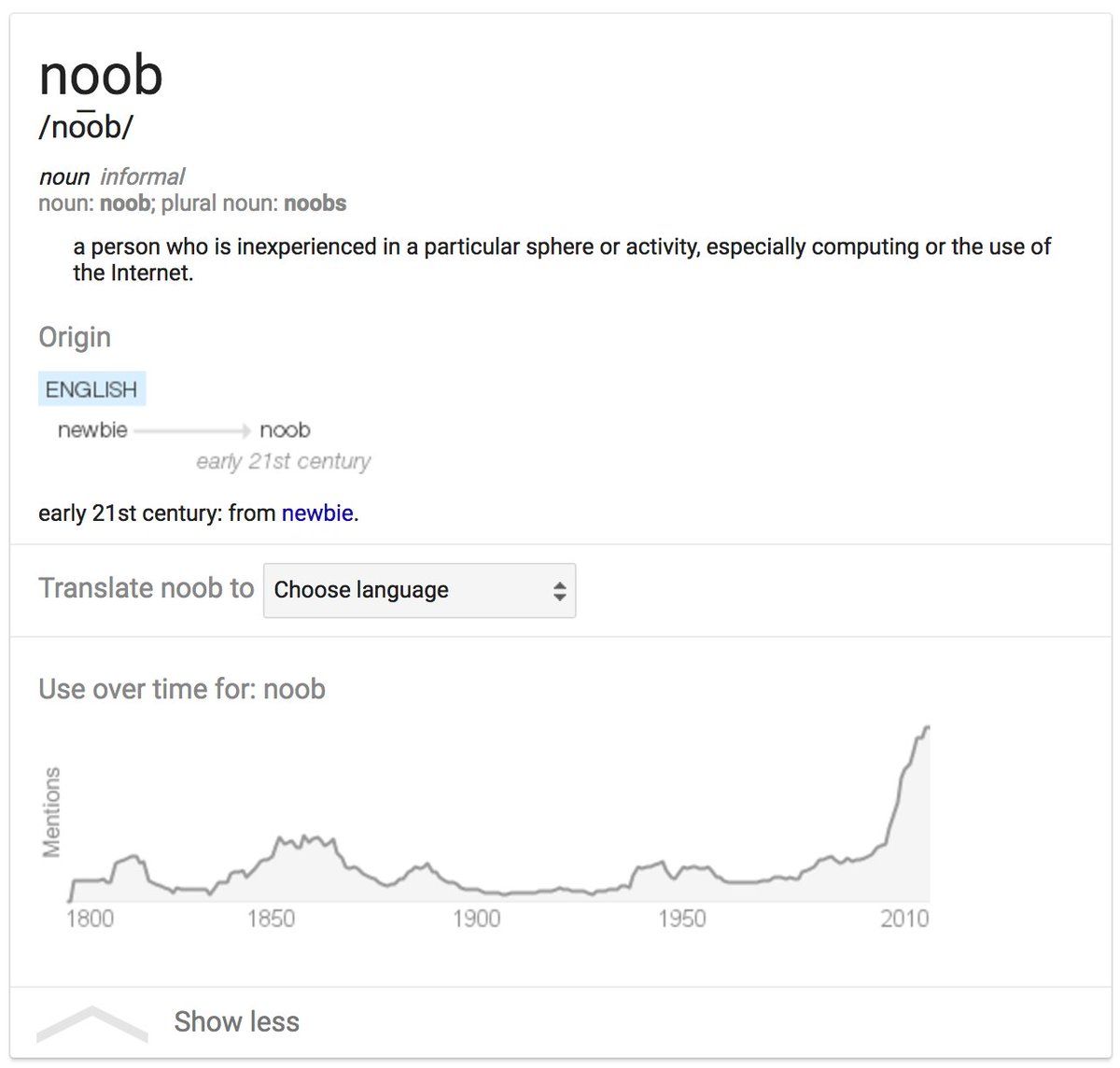
Task: Click the 1950 label on chart axis
Action: [x=681, y=919]
